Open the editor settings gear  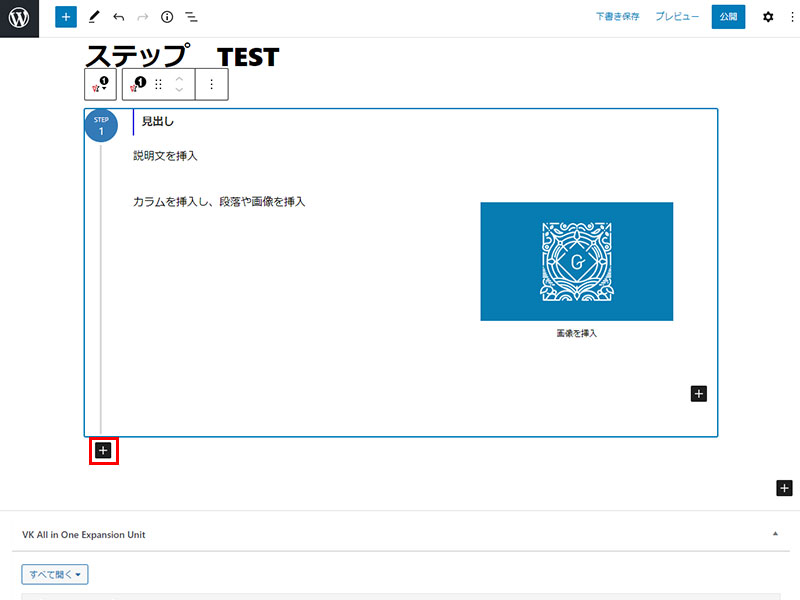[768, 17]
